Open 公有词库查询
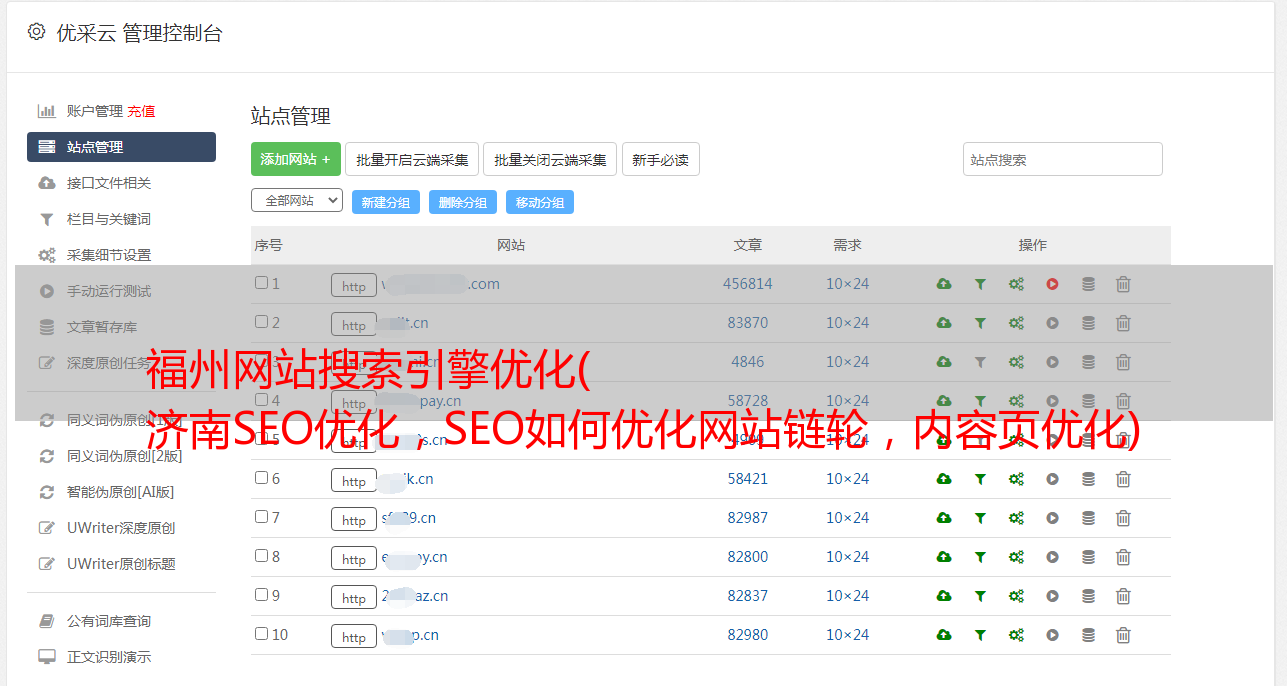1287x686 pixels. [109, 621]
